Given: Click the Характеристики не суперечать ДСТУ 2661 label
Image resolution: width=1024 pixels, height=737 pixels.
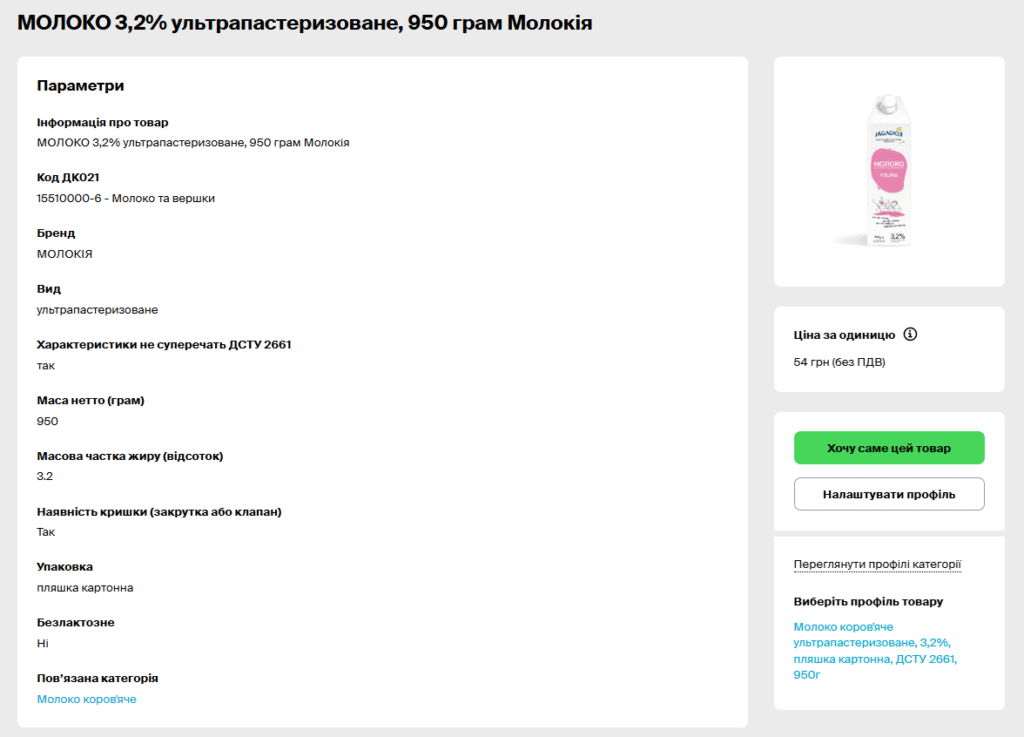Looking at the screenshot, I should [164, 345].
